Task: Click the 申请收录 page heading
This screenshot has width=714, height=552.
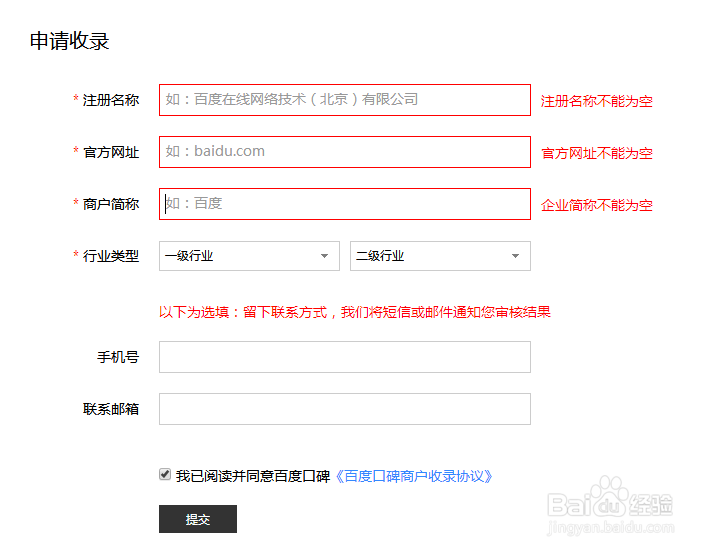Action: [70, 41]
